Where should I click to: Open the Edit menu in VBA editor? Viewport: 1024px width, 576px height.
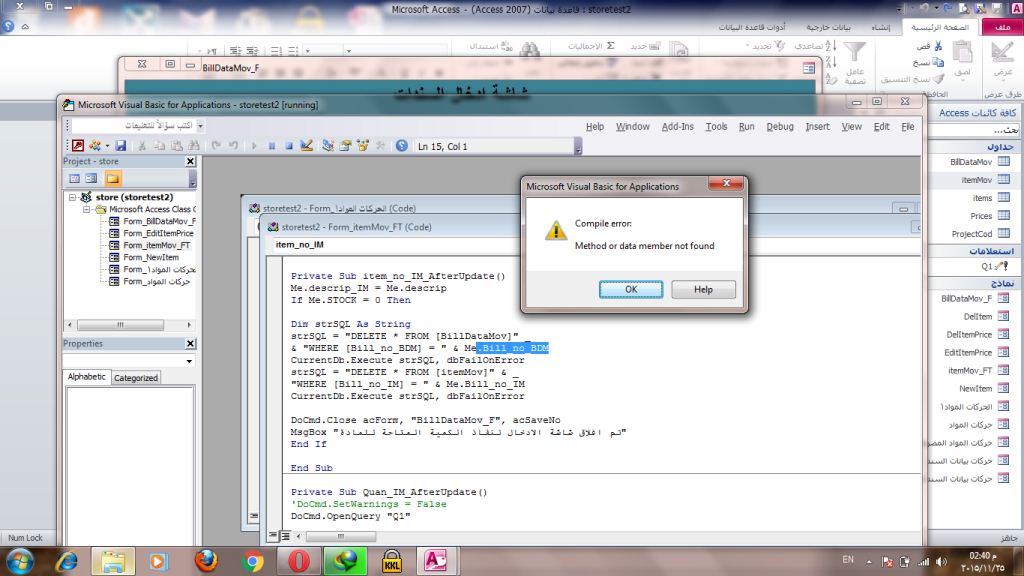coord(882,127)
